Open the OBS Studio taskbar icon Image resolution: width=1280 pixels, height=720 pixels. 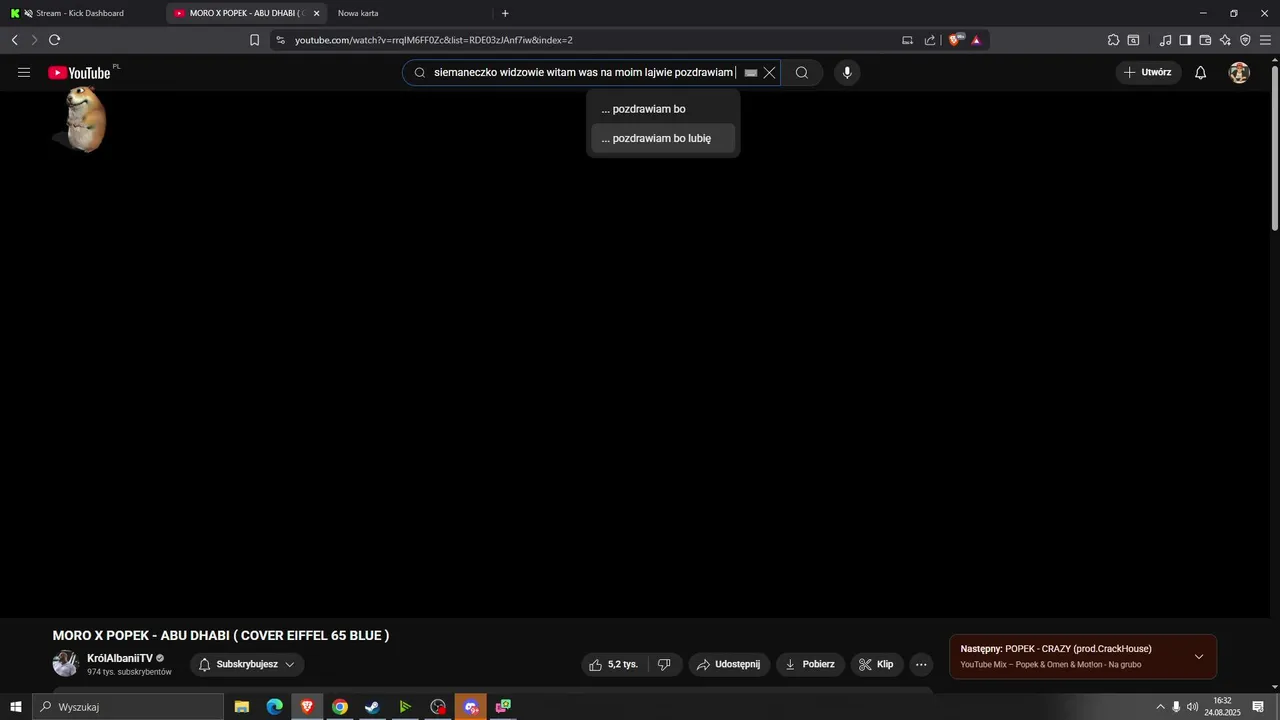click(438, 707)
